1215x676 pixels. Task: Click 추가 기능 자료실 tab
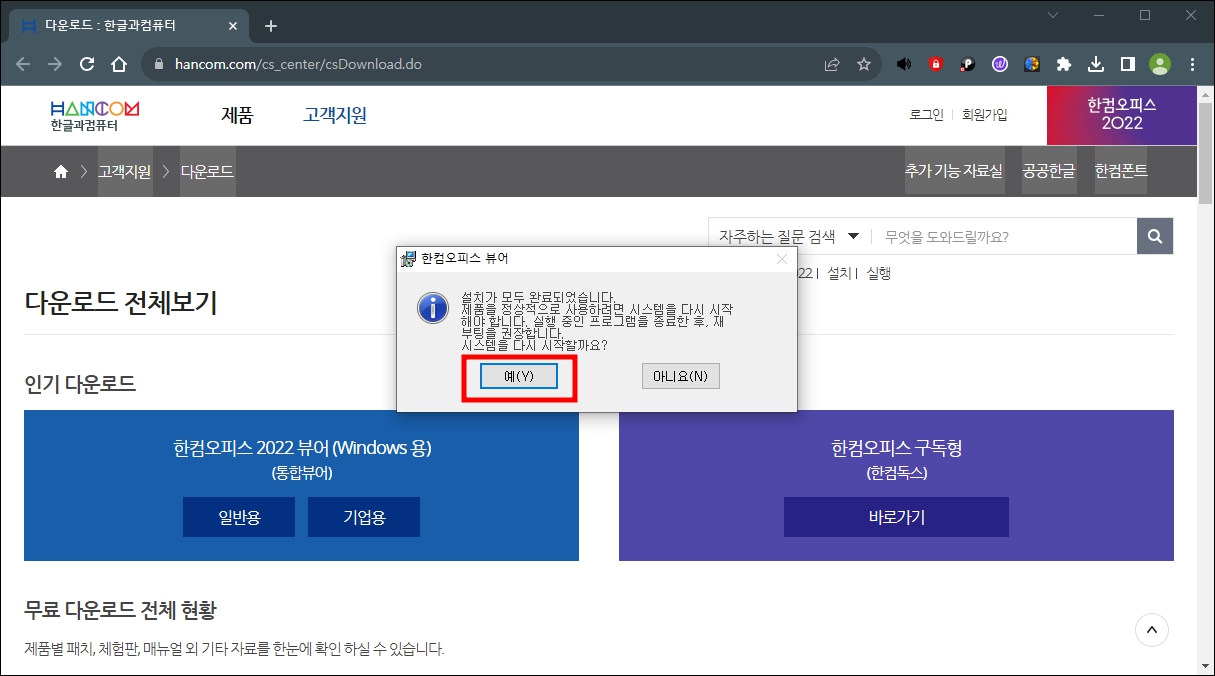coord(953,172)
